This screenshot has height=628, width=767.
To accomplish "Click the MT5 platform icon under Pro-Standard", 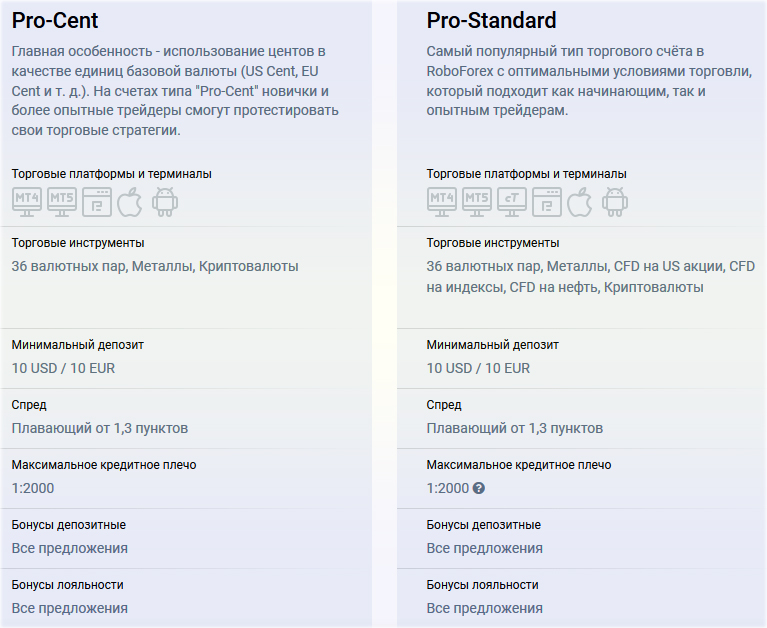I will tap(477, 200).
